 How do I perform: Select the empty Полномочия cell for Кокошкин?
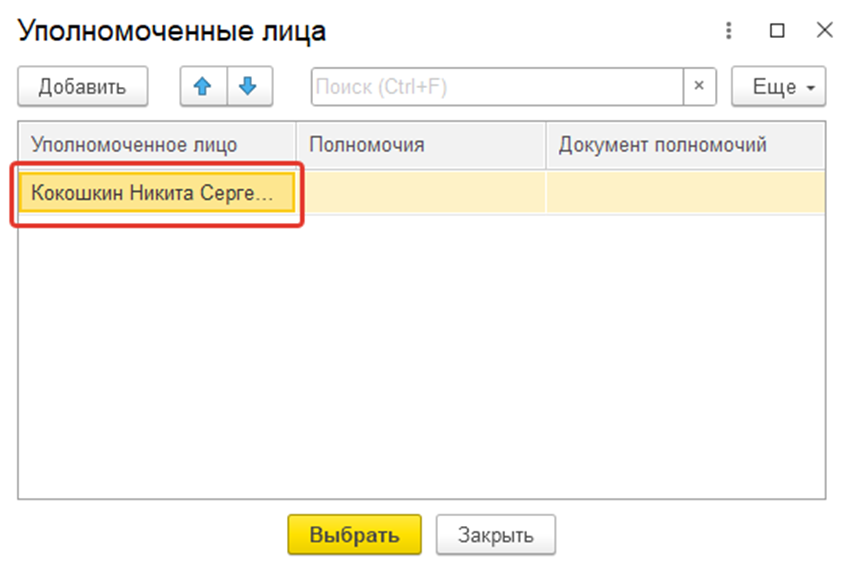point(421,193)
